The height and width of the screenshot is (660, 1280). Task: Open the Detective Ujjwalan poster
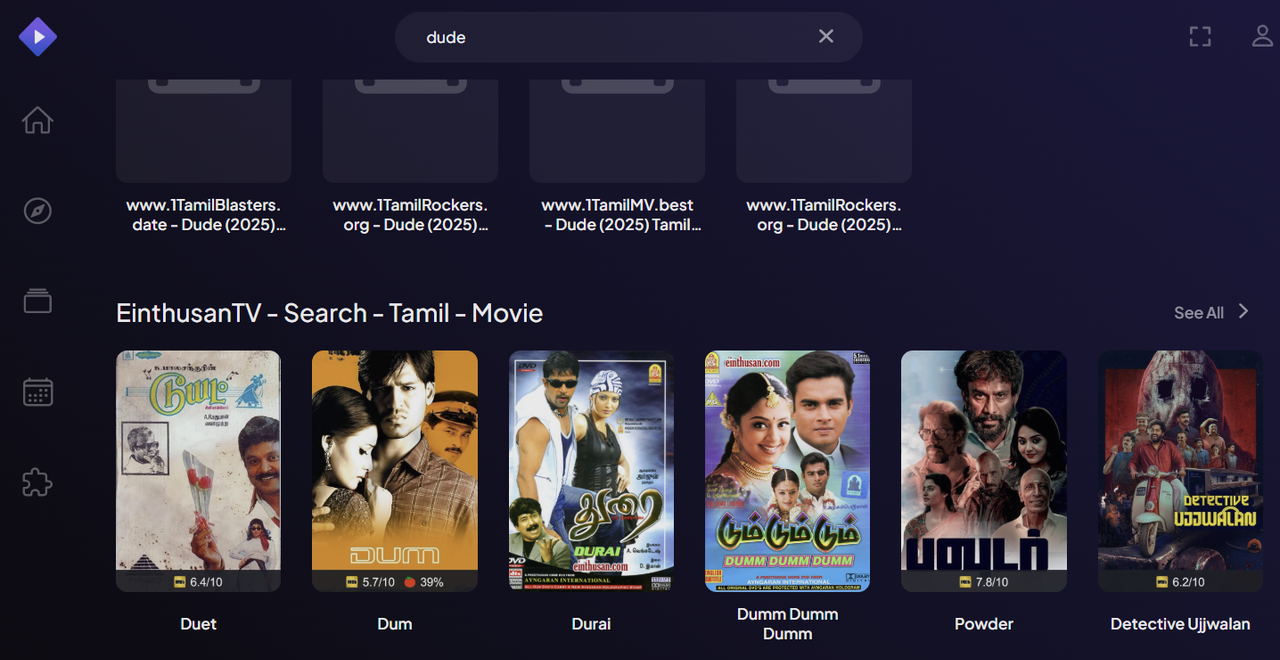1180,471
